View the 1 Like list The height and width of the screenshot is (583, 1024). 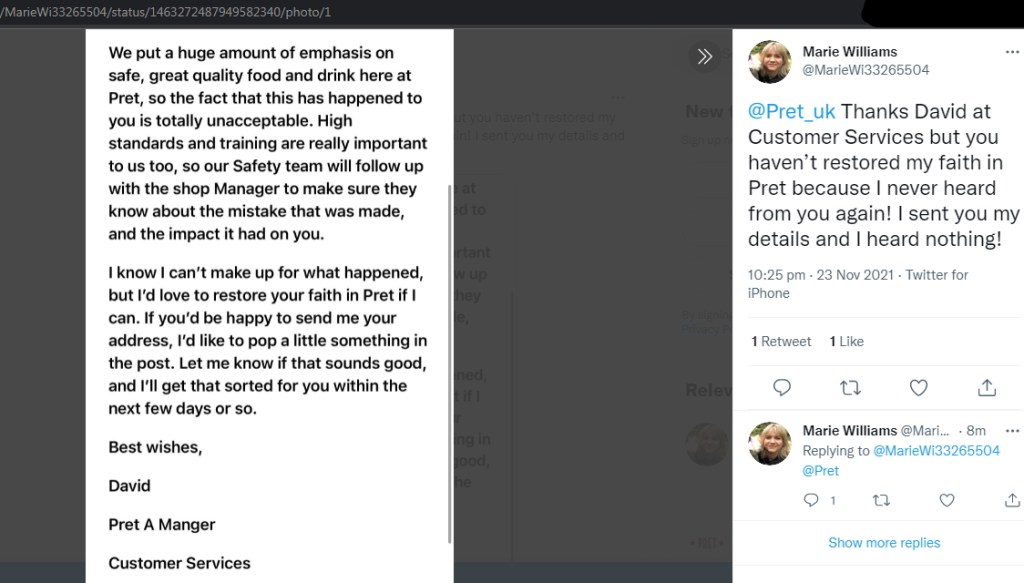(x=846, y=342)
